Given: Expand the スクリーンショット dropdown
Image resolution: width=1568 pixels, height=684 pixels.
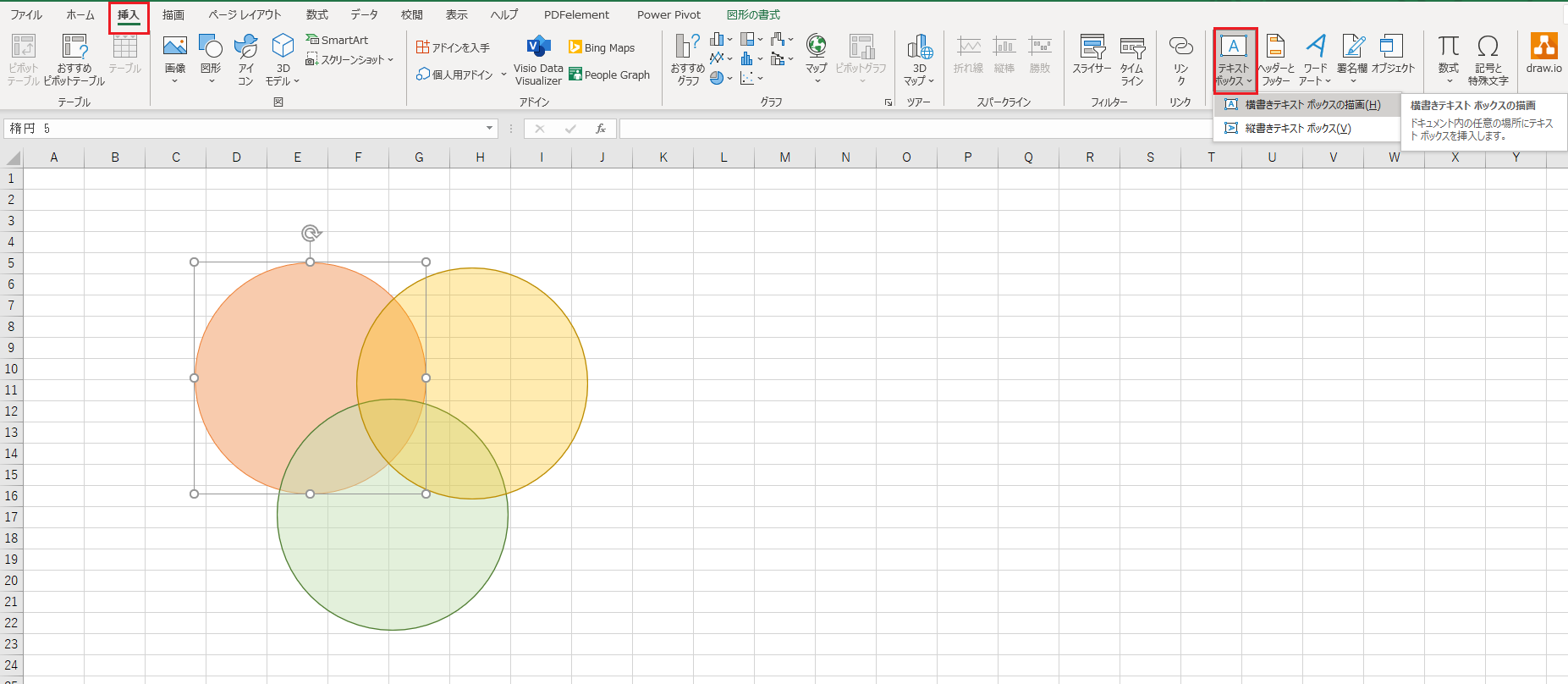Looking at the screenshot, I should point(350,60).
